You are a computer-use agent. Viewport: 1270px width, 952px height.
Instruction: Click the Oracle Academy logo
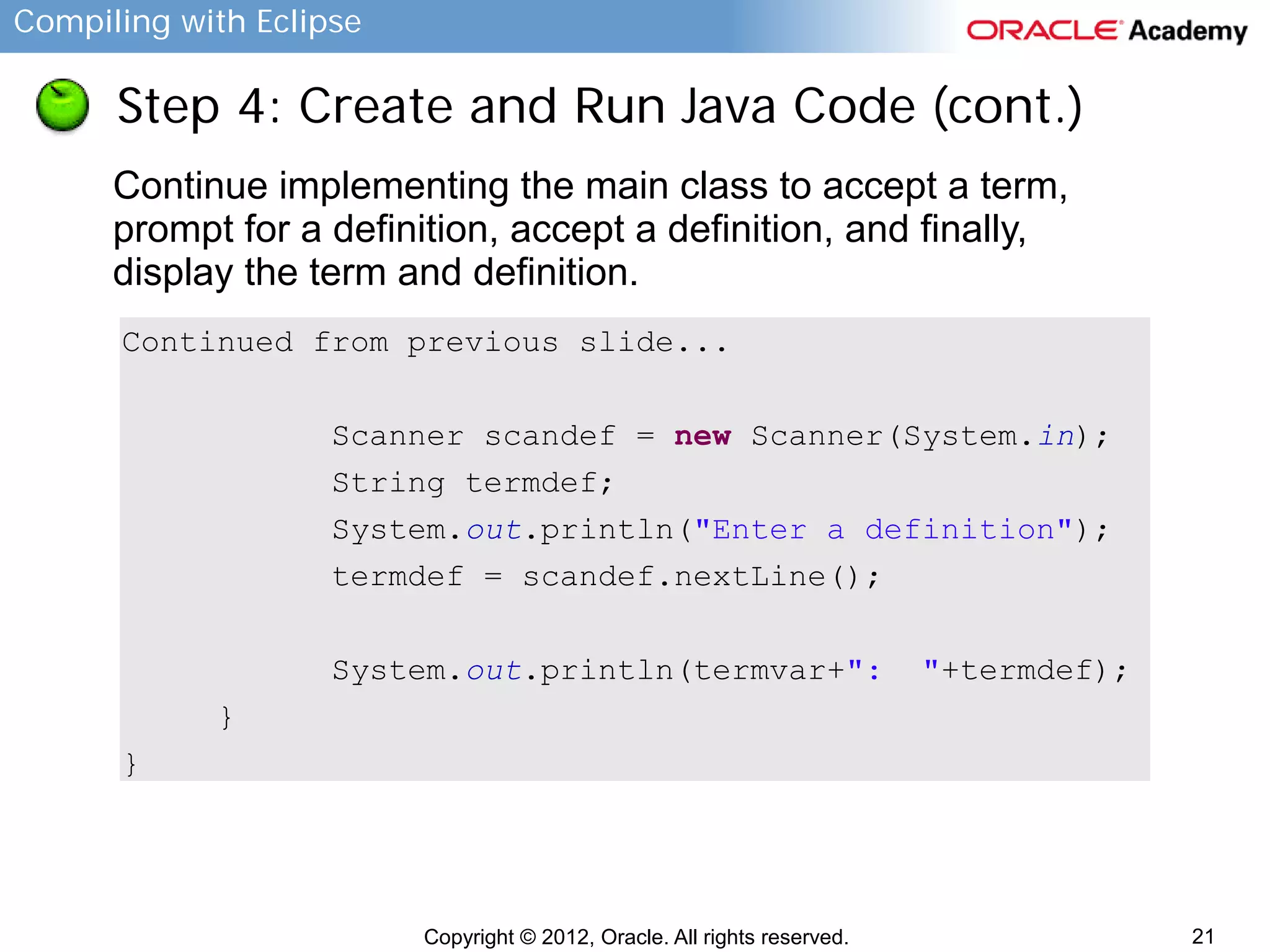coord(1106,30)
